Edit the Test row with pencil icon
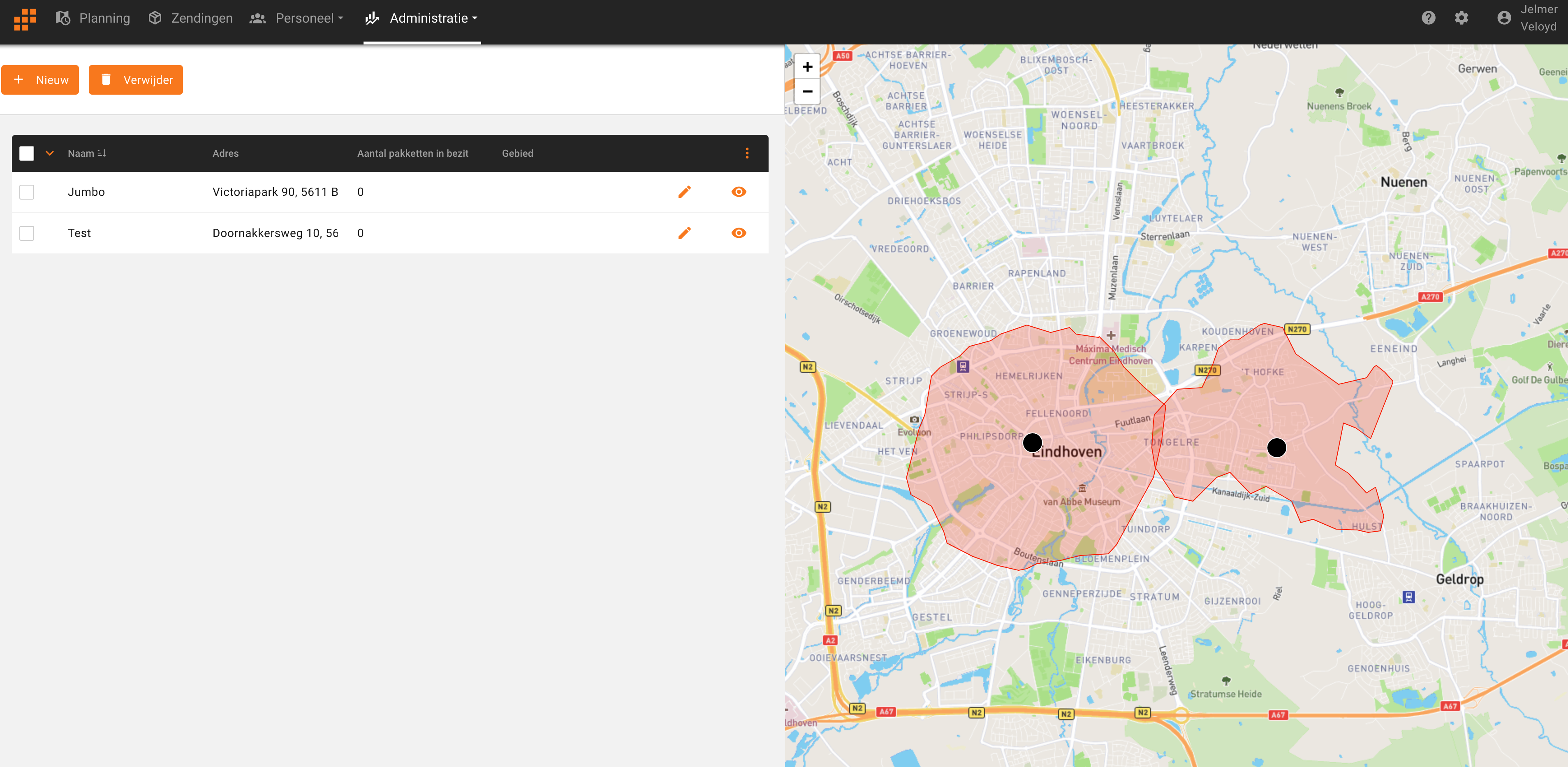This screenshot has height=767, width=1568. [684, 233]
